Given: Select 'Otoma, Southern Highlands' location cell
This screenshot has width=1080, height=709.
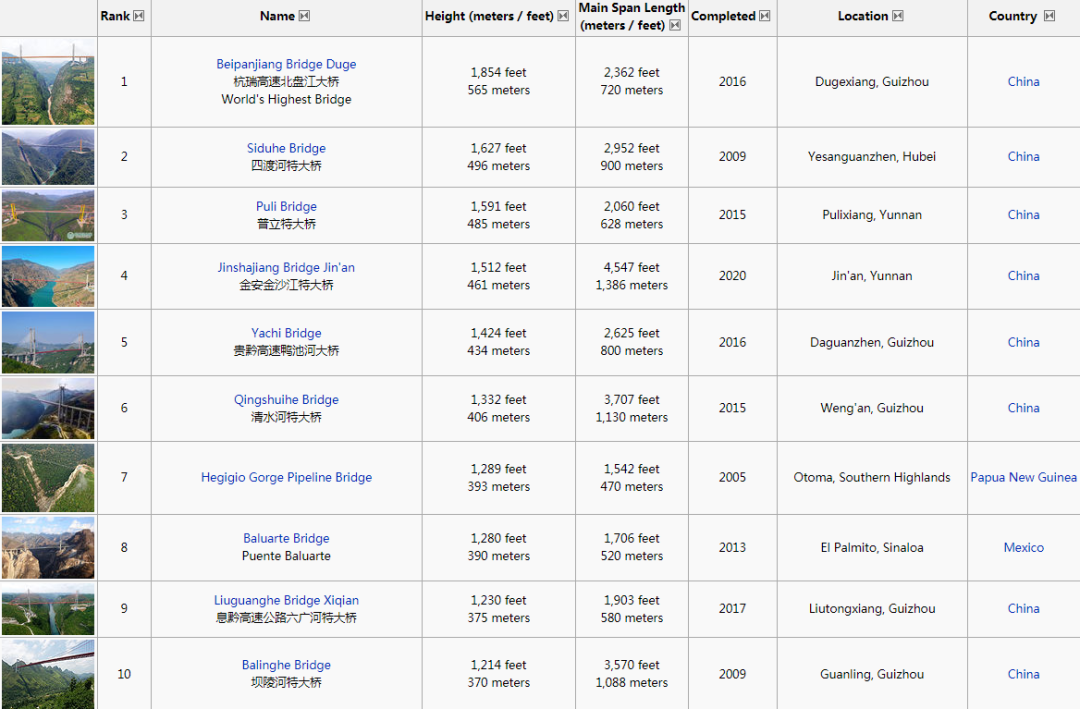Looking at the screenshot, I should 872,477.
